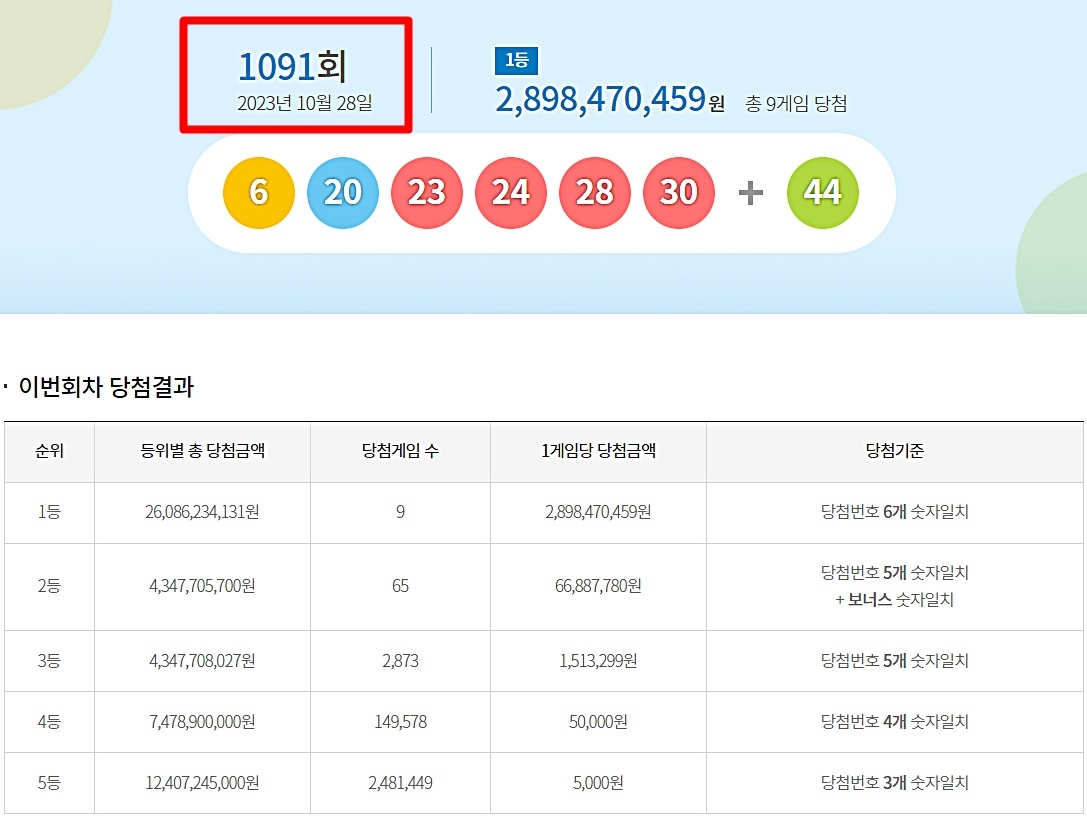Select per-game amount 50,000원
The height and width of the screenshot is (818, 1087).
click(598, 722)
